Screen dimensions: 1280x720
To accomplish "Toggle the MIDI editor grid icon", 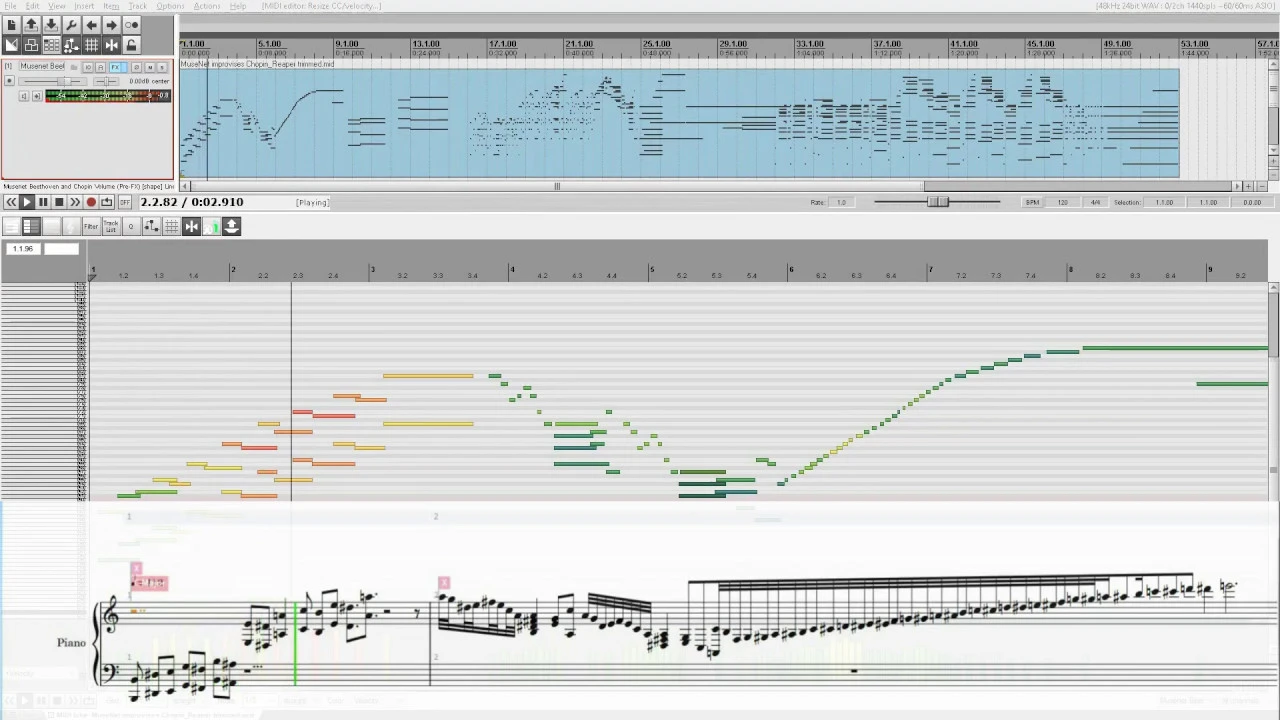I will pyautogui.click(x=171, y=226).
